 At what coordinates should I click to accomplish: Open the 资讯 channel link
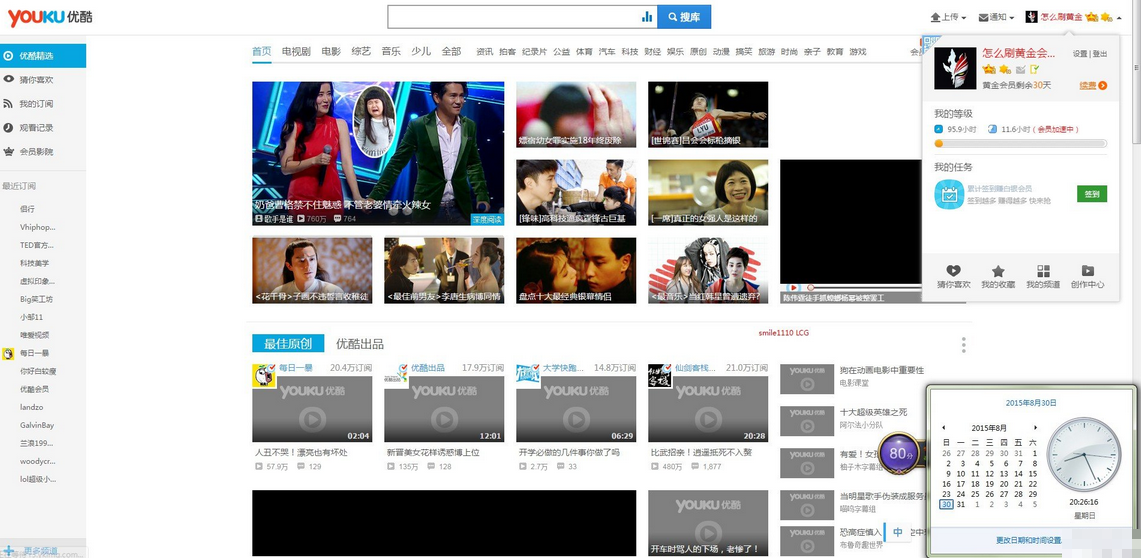click(x=485, y=52)
